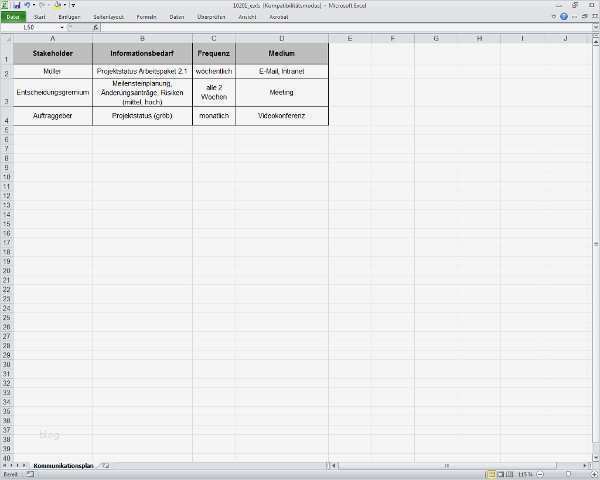Select the E-Mail, Intranet cell
Screen dimensions: 600x480
[x=282, y=72]
